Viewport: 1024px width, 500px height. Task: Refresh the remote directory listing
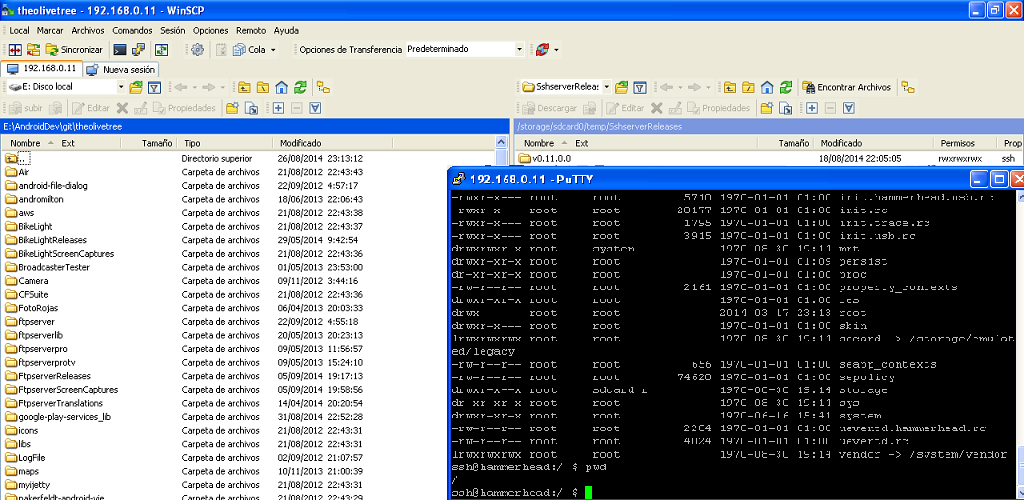click(785, 87)
